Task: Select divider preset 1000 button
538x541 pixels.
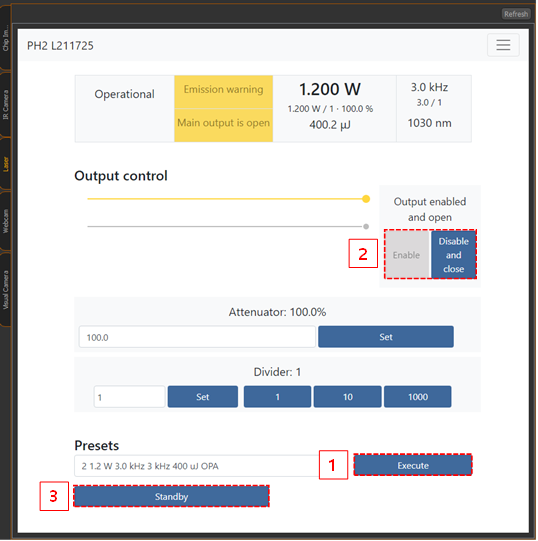Action: pyautogui.click(x=418, y=397)
